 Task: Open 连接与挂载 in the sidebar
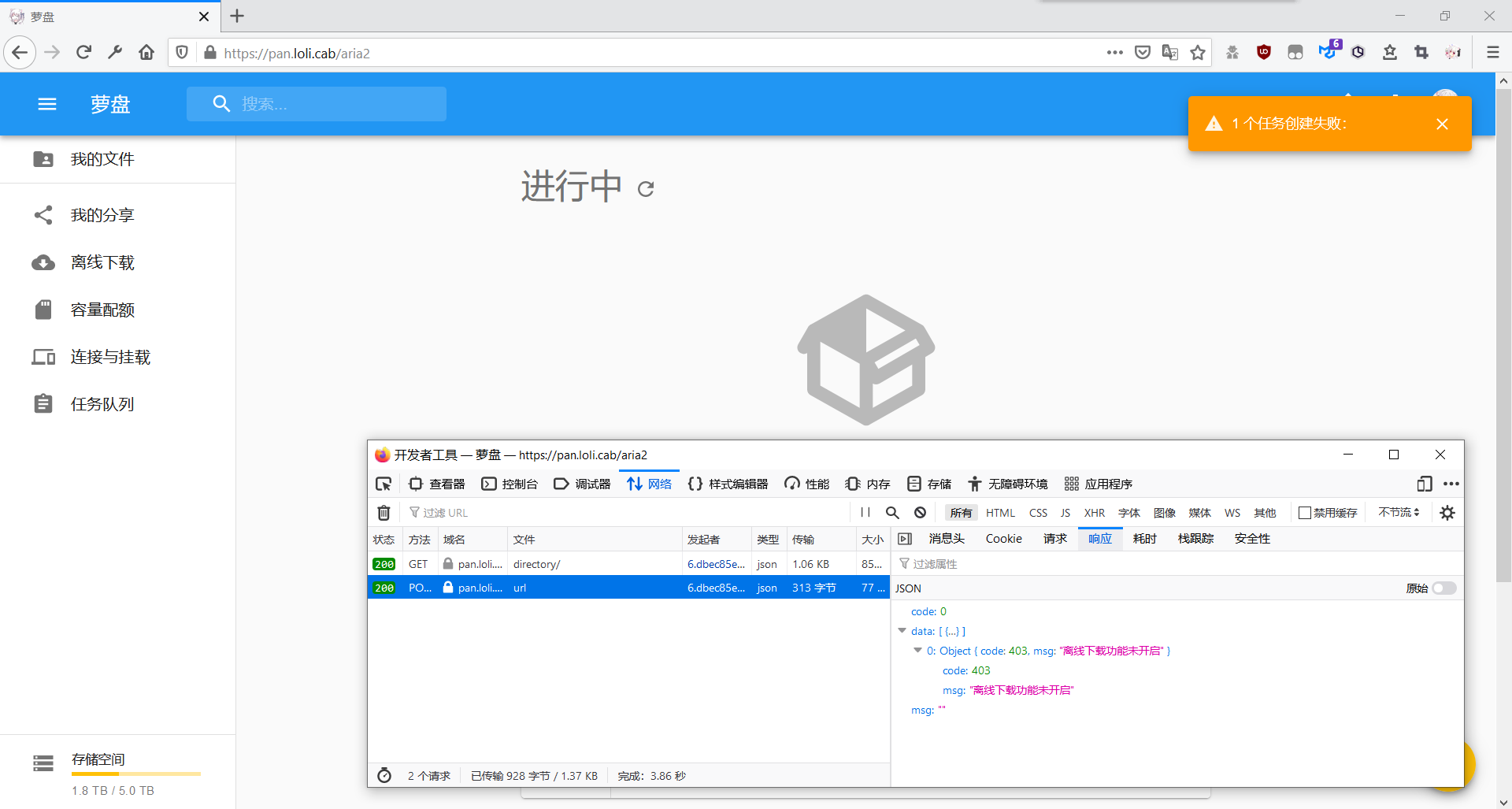(118, 357)
